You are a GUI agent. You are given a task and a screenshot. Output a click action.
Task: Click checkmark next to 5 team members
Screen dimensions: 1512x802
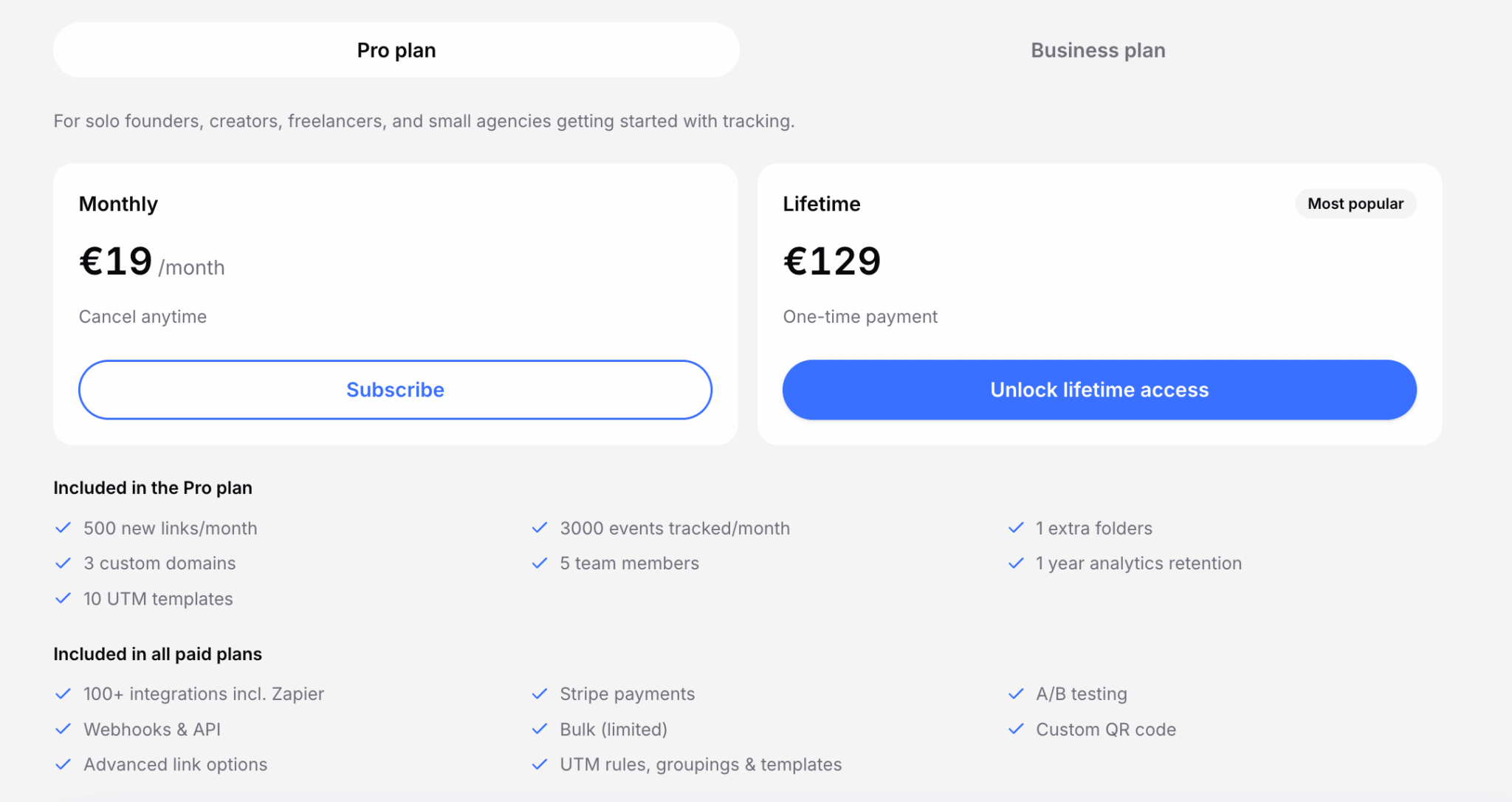point(540,563)
